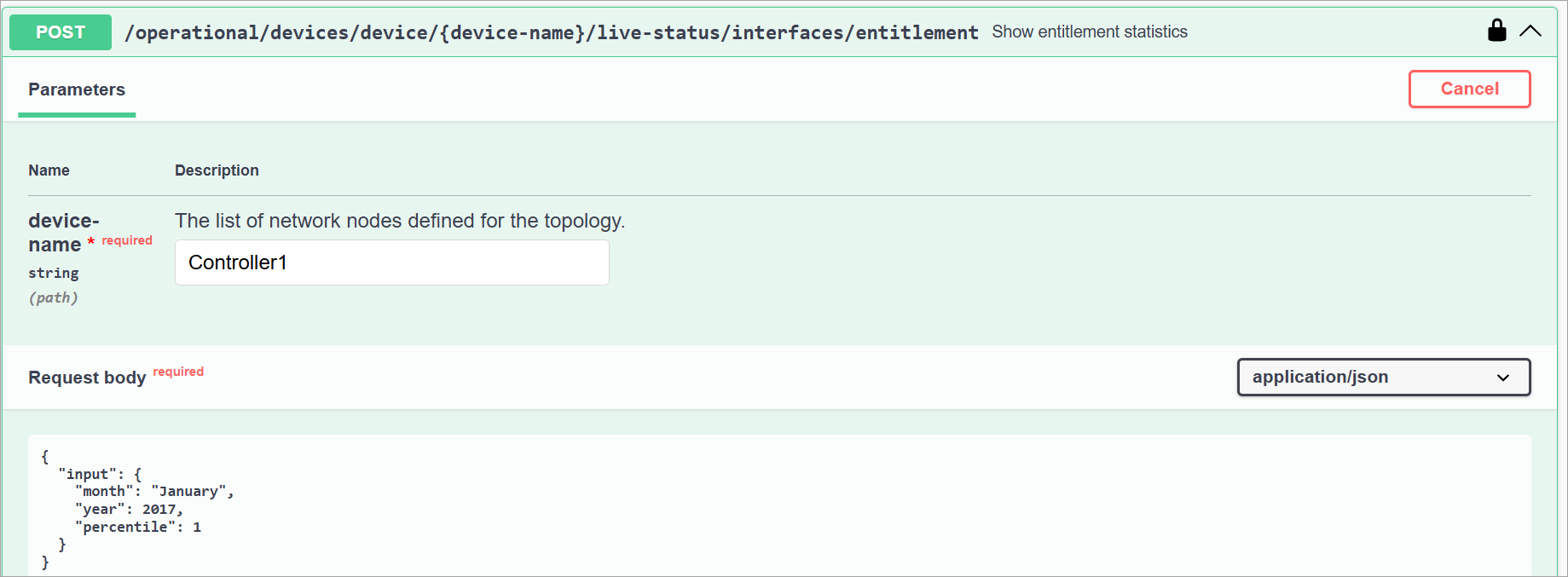1568x577 pixels.
Task: Click the percentile value in the body
Action: (197, 527)
